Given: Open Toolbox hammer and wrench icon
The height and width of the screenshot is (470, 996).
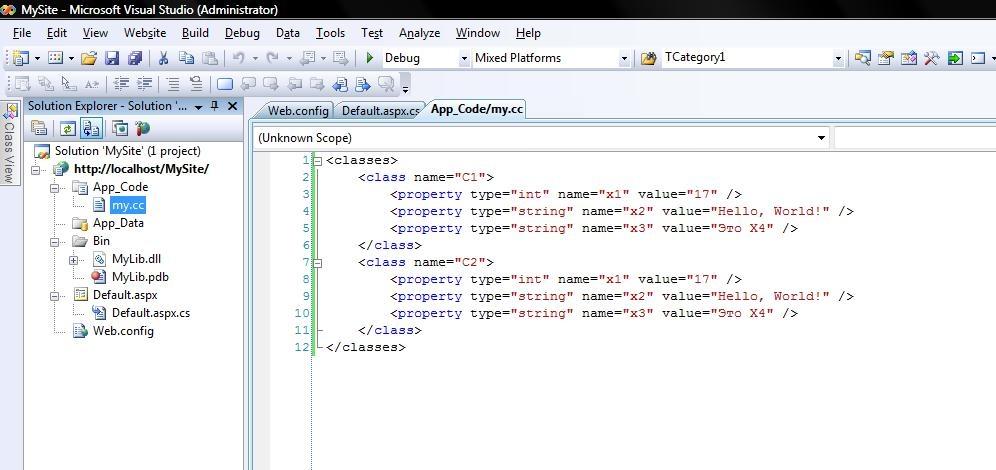Looking at the screenshot, I should point(931,58).
